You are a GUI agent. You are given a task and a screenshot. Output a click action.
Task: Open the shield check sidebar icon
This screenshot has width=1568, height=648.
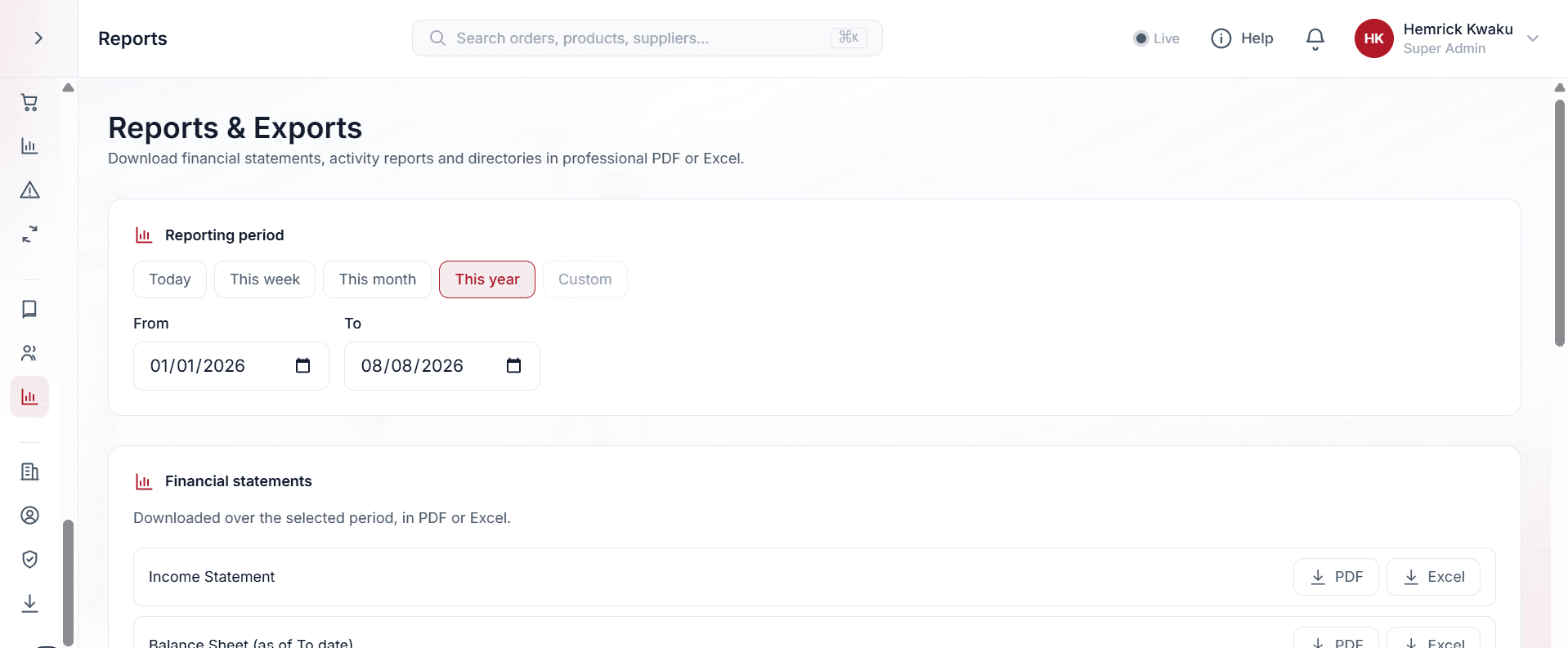(x=29, y=560)
